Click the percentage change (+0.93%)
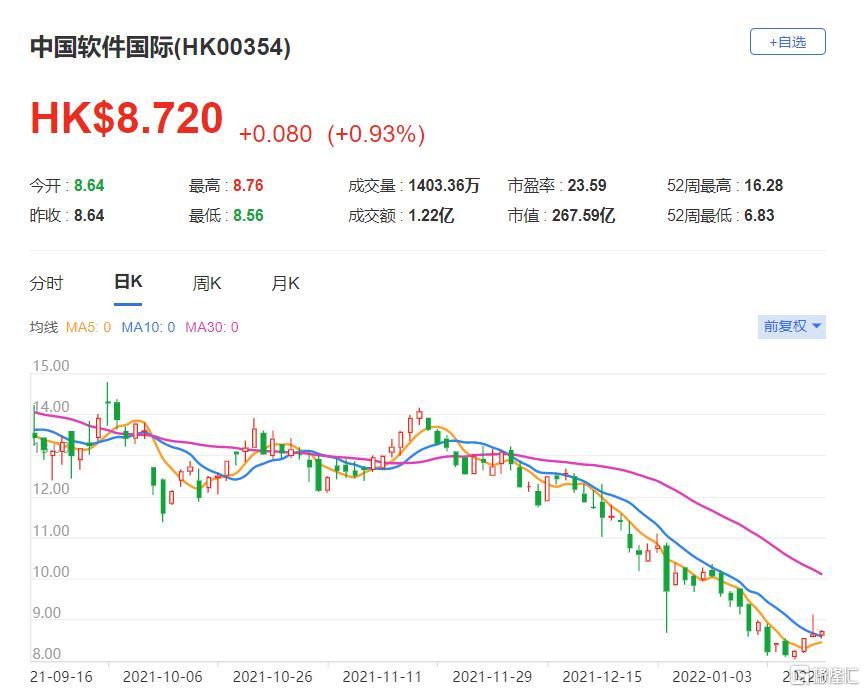866x692 pixels. point(376,134)
